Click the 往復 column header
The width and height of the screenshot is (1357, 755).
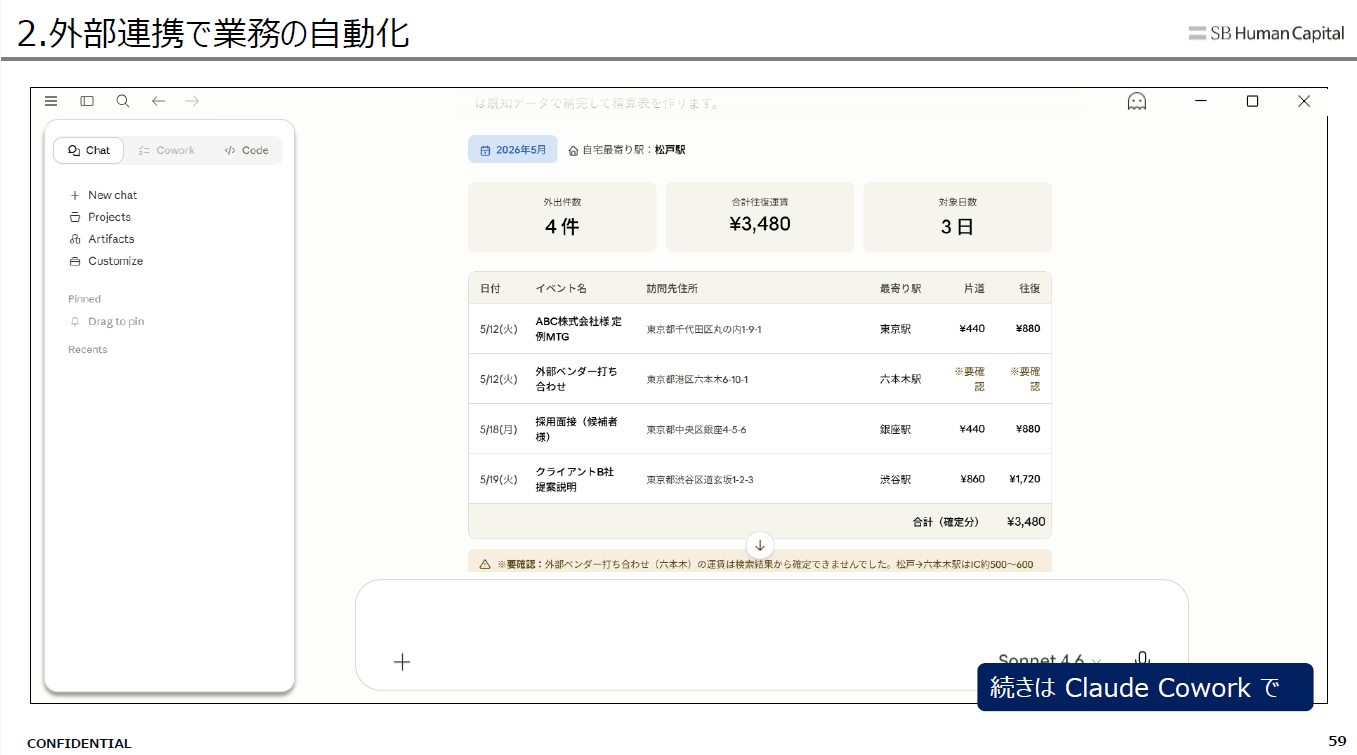(1029, 288)
